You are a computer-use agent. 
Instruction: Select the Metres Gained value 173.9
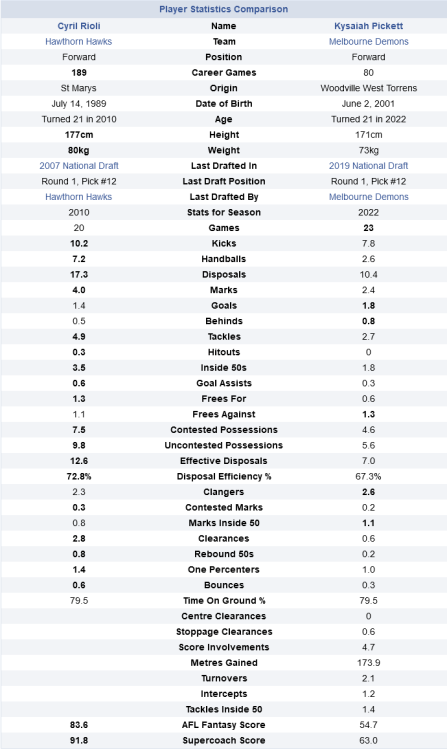369,663
